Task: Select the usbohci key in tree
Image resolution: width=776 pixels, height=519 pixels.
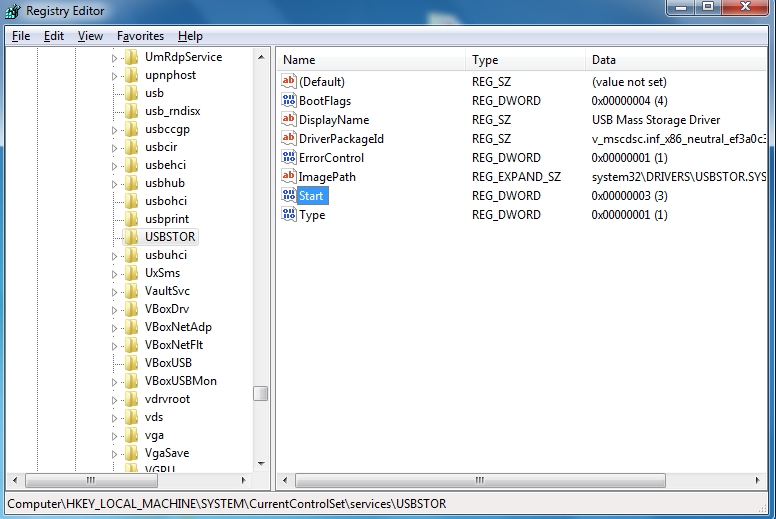Action: (166, 201)
